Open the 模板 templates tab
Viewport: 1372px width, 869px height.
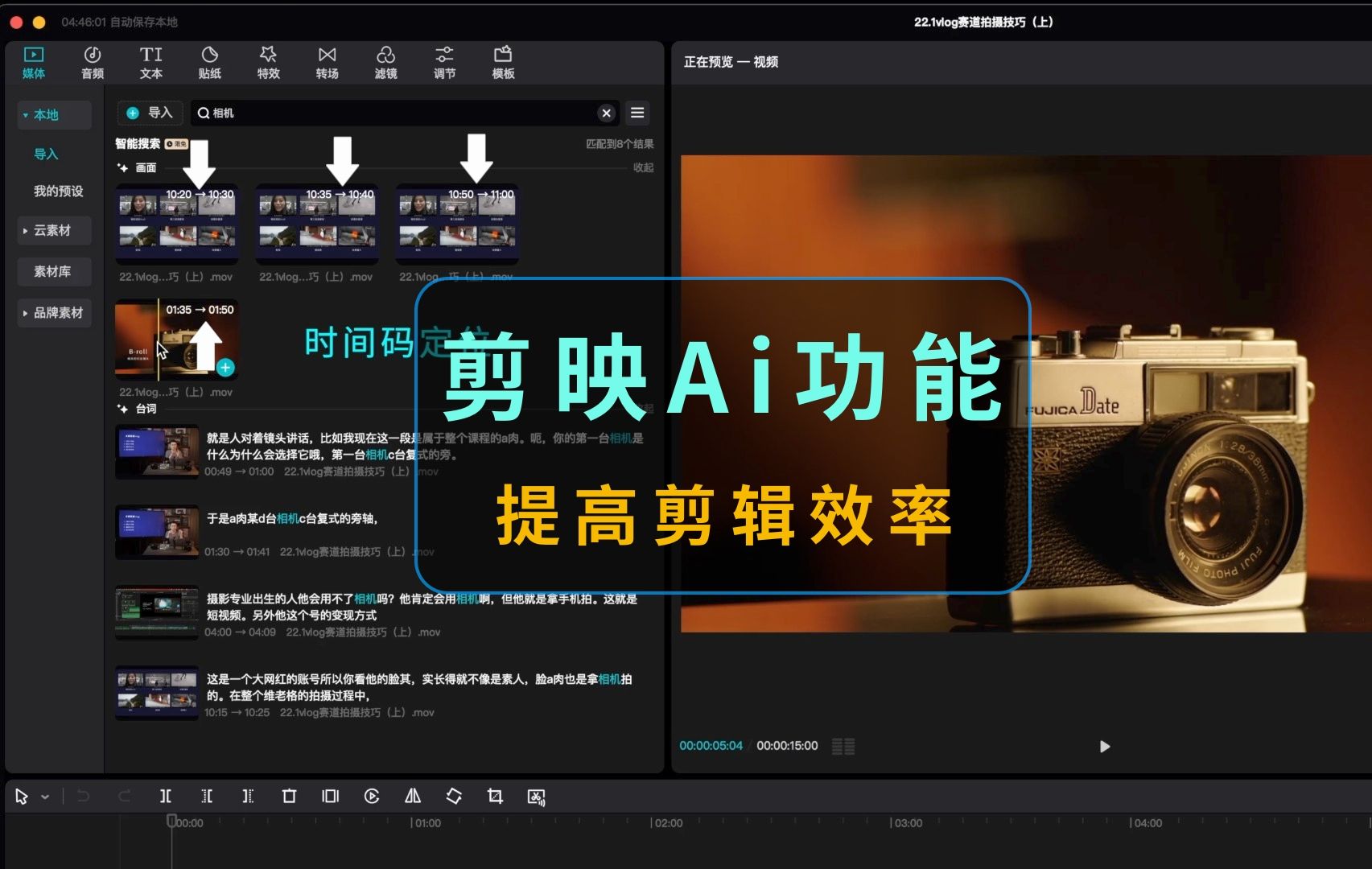pos(503,63)
